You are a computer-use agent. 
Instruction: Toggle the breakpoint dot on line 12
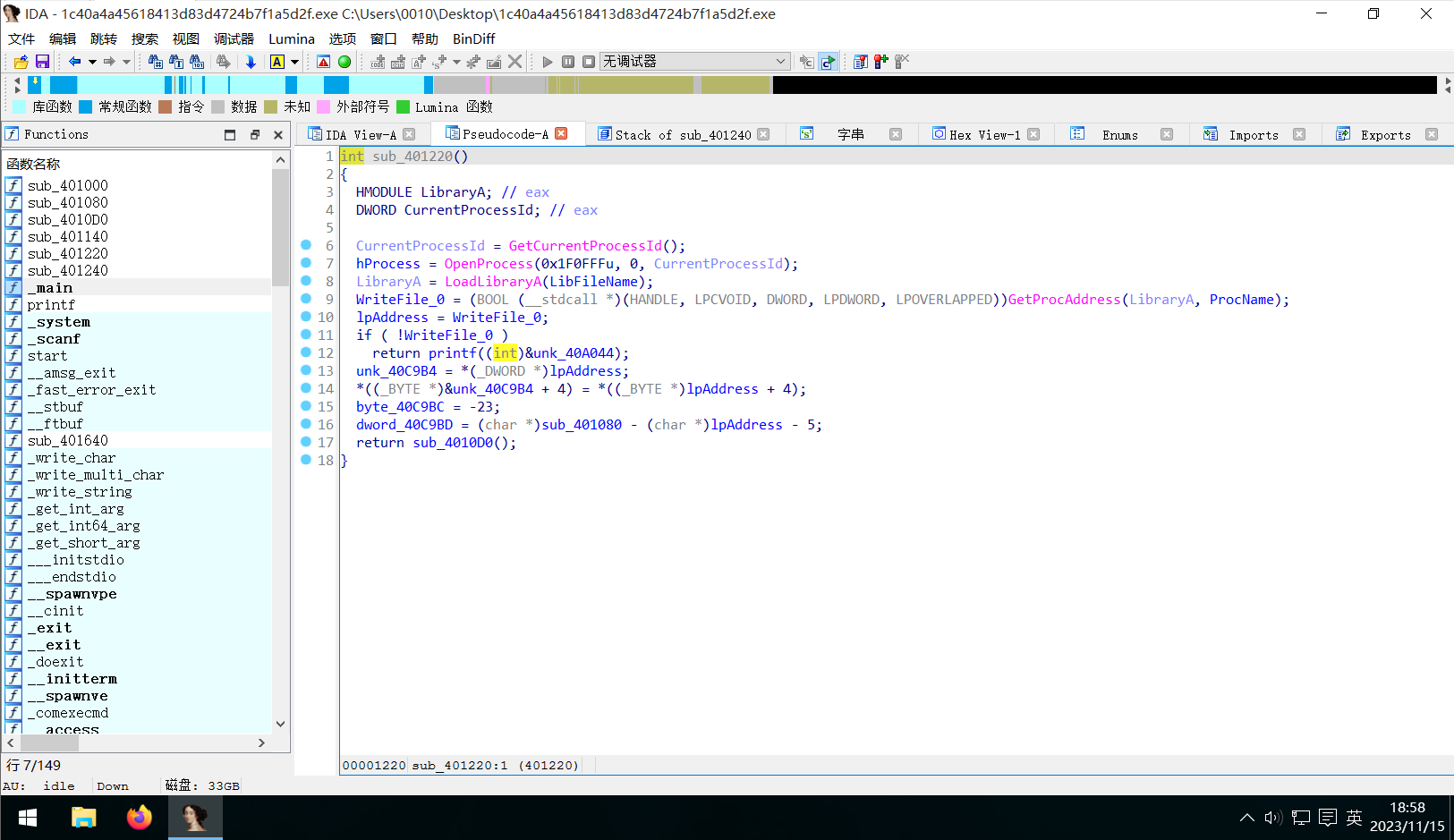pos(306,352)
